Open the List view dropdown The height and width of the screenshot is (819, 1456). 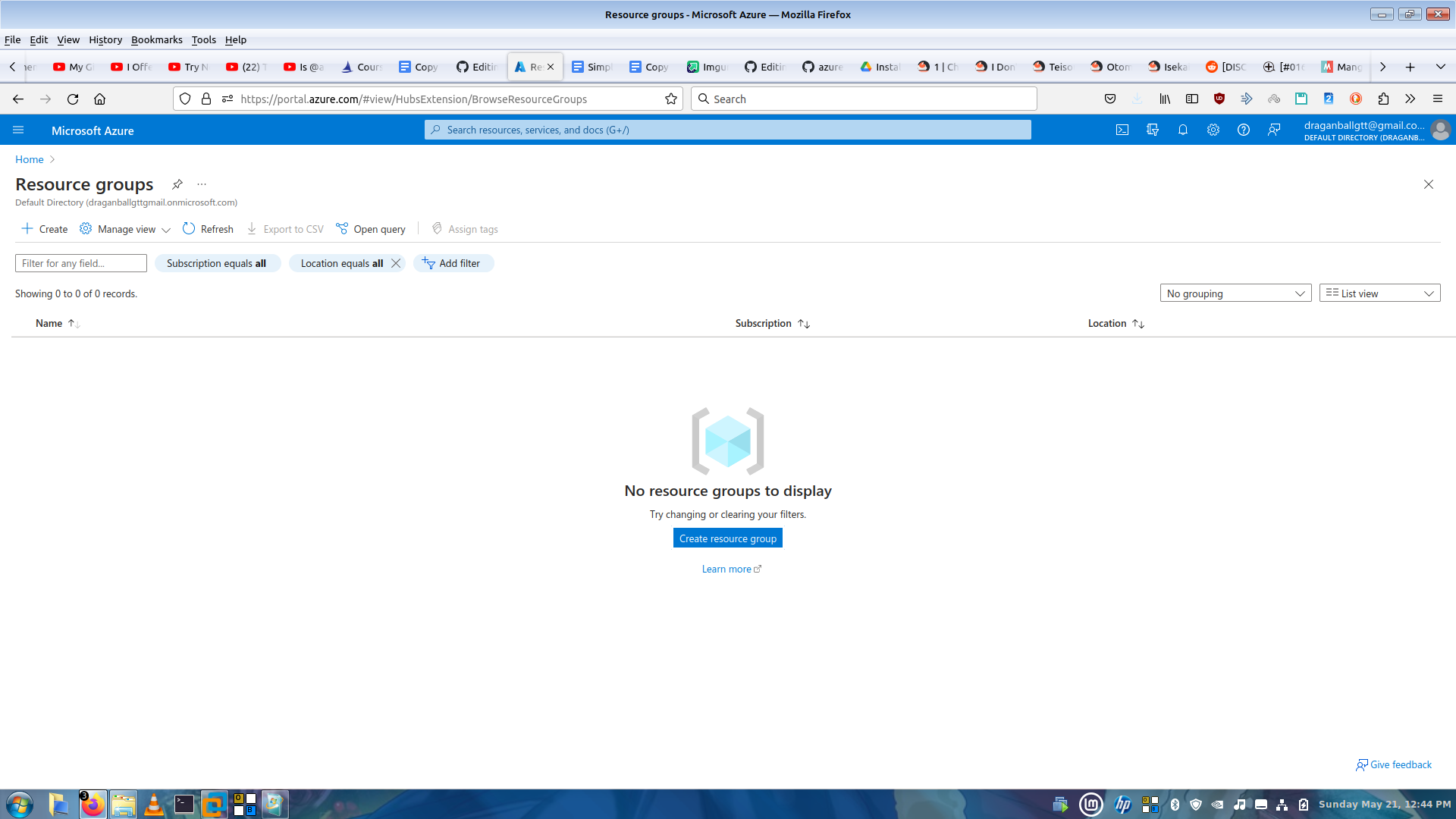[1379, 293]
